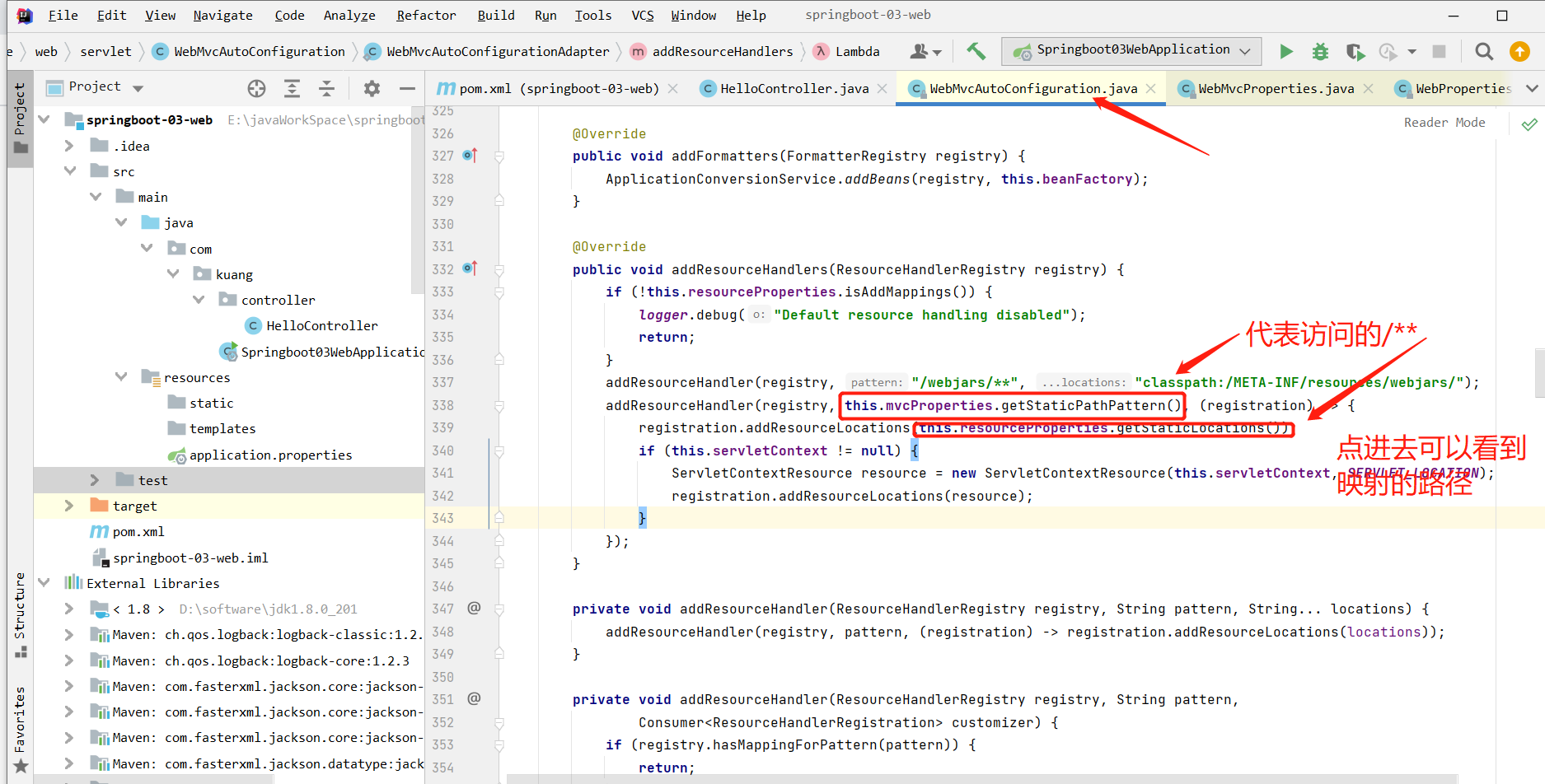
Task: Click the green inspection checkmark icon
Action: (1529, 124)
